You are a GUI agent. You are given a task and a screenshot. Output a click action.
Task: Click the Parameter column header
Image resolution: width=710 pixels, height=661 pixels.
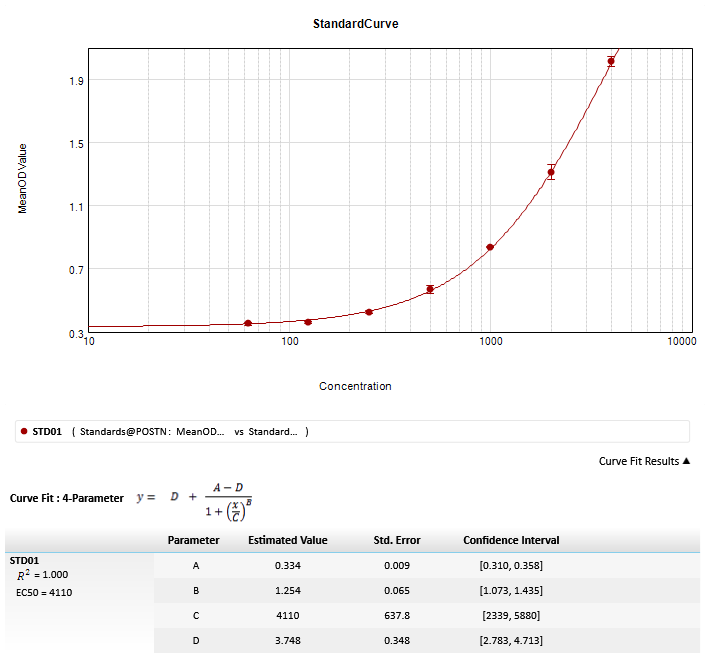[x=193, y=540]
